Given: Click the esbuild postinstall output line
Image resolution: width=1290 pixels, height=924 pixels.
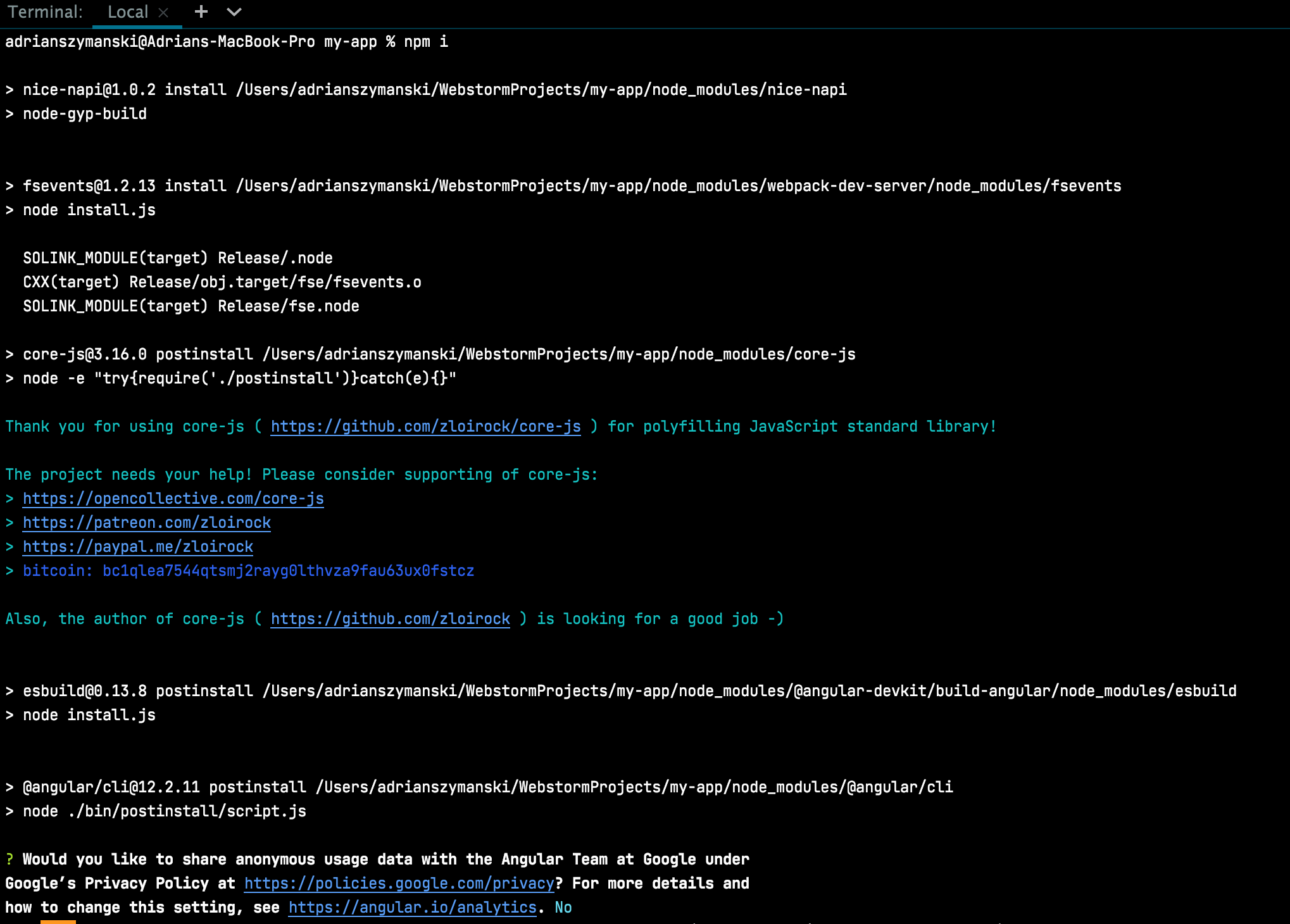Looking at the screenshot, I should pos(620,690).
